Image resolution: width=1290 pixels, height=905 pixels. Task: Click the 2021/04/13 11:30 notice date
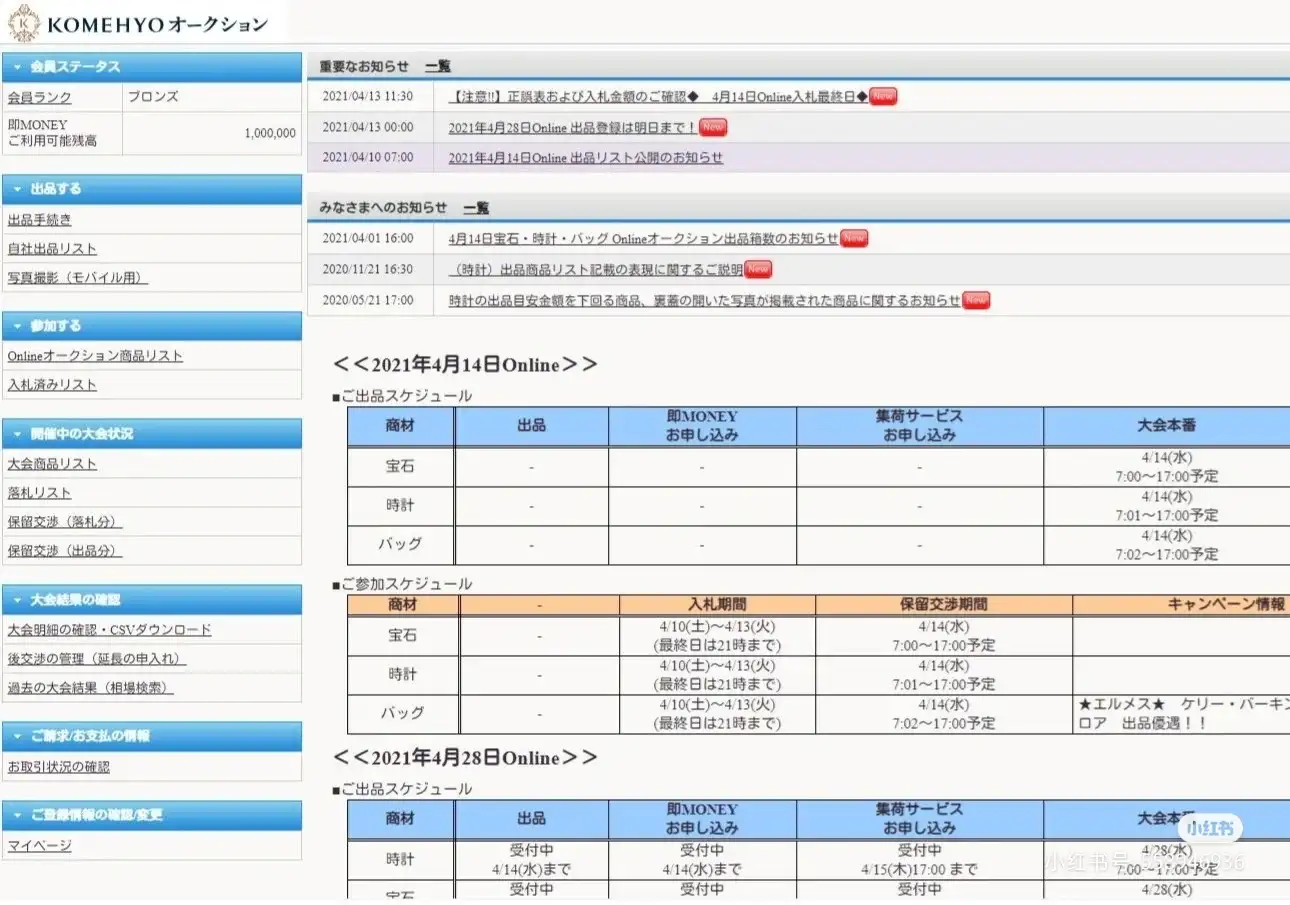(368, 97)
